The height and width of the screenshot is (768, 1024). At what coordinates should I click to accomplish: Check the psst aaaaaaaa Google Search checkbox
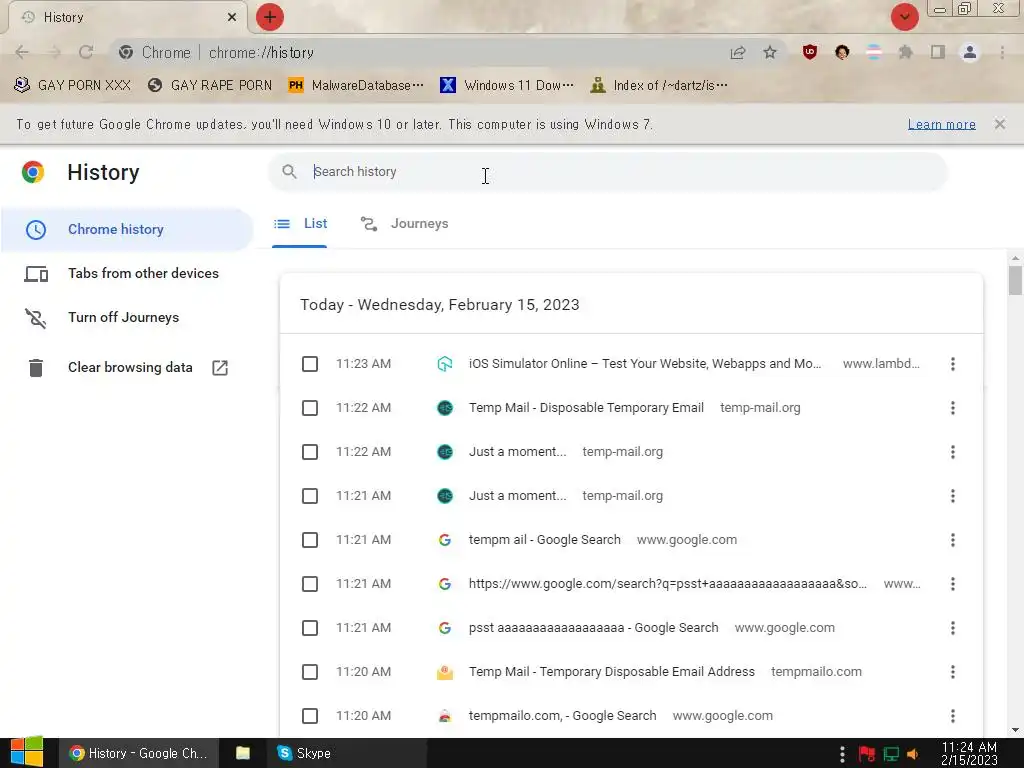pos(310,628)
